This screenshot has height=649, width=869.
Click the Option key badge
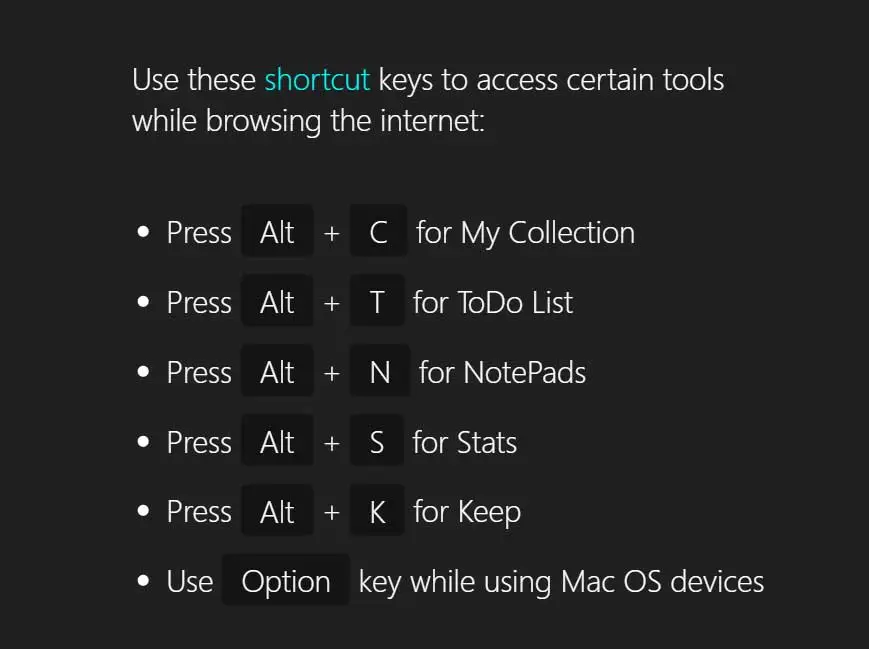tap(286, 582)
